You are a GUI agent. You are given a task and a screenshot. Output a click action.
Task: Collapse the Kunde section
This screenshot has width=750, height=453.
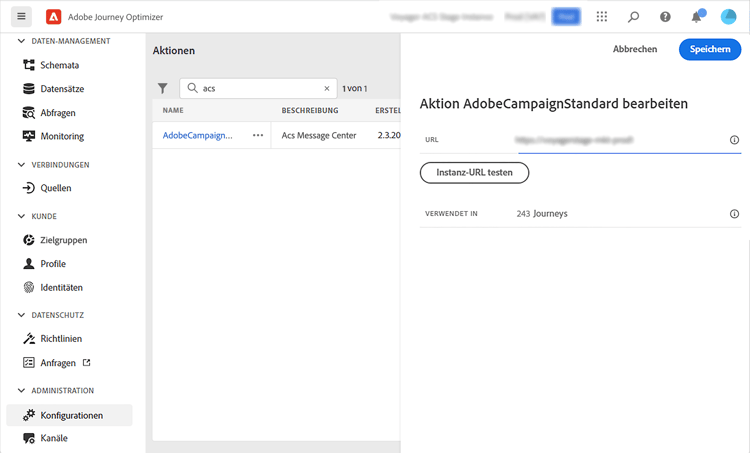[21, 216]
